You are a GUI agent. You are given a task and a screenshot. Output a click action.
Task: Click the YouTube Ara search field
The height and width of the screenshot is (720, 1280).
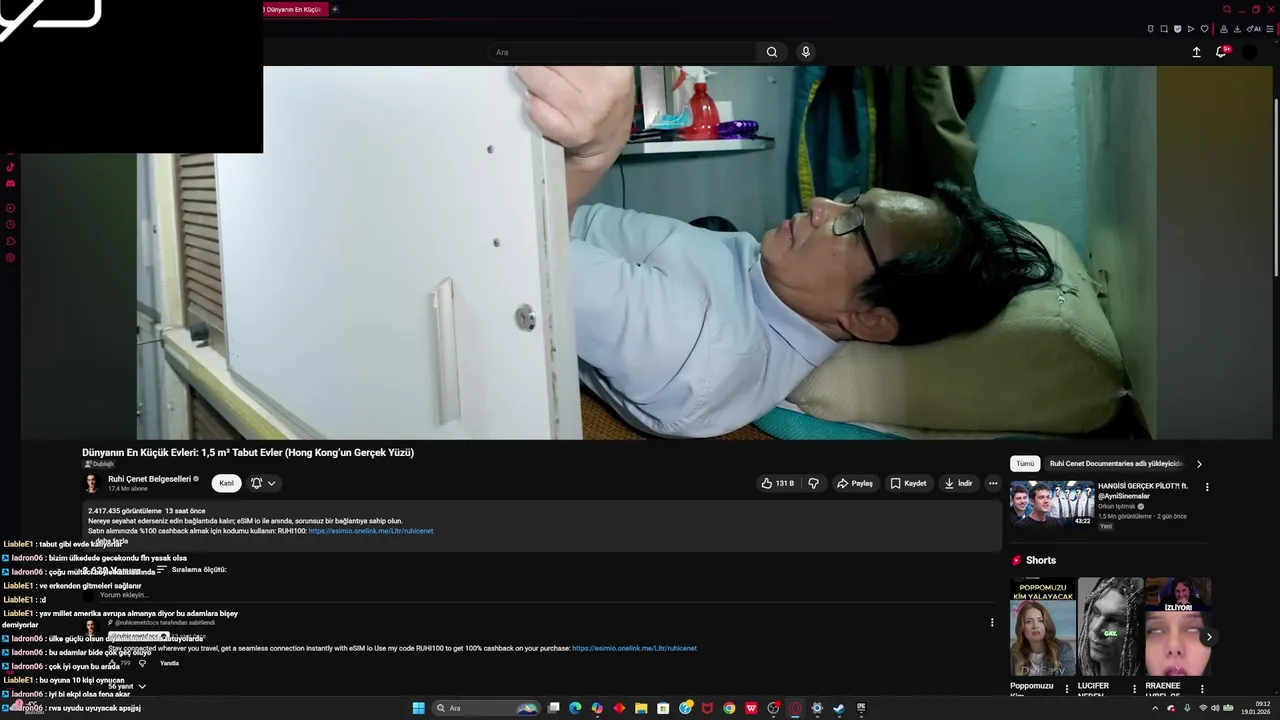pos(622,52)
